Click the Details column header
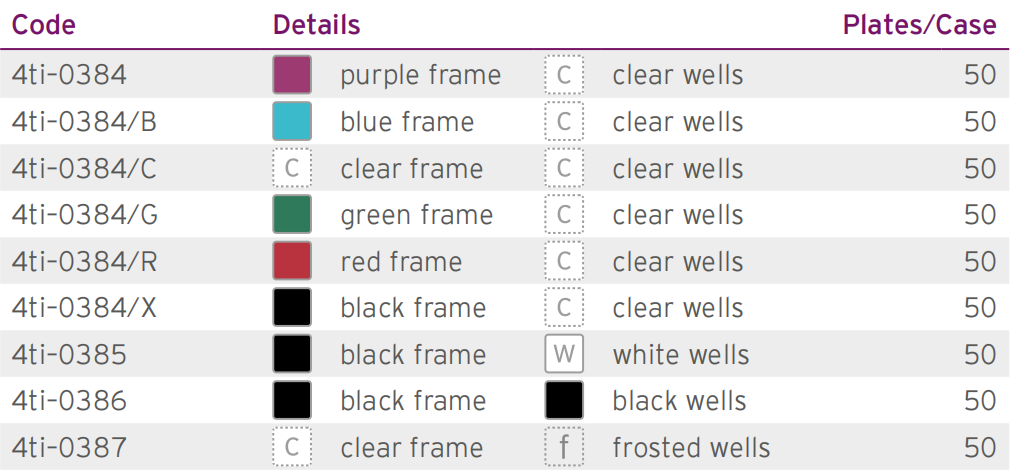Image resolution: width=1010 pixels, height=471 pixels. (x=316, y=25)
